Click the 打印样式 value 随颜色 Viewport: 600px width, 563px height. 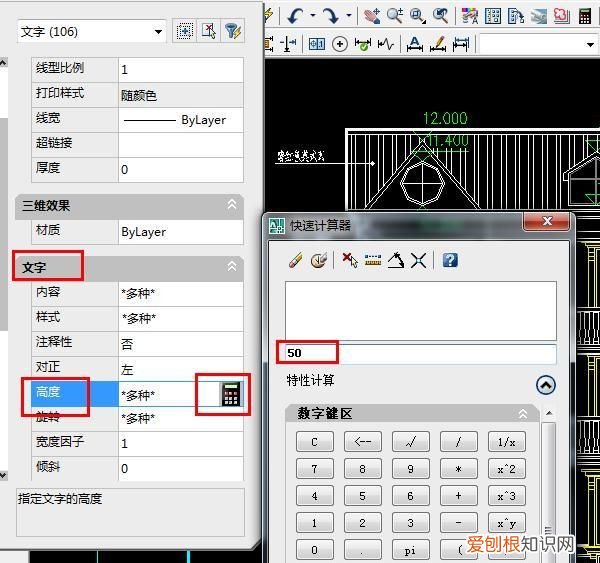coord(181,95)
